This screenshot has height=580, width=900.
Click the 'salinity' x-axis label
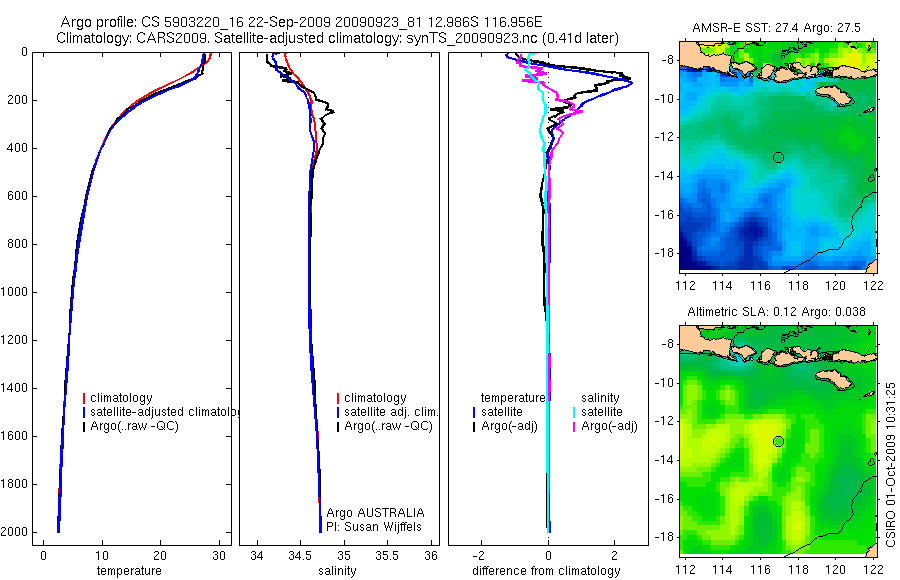337,571
